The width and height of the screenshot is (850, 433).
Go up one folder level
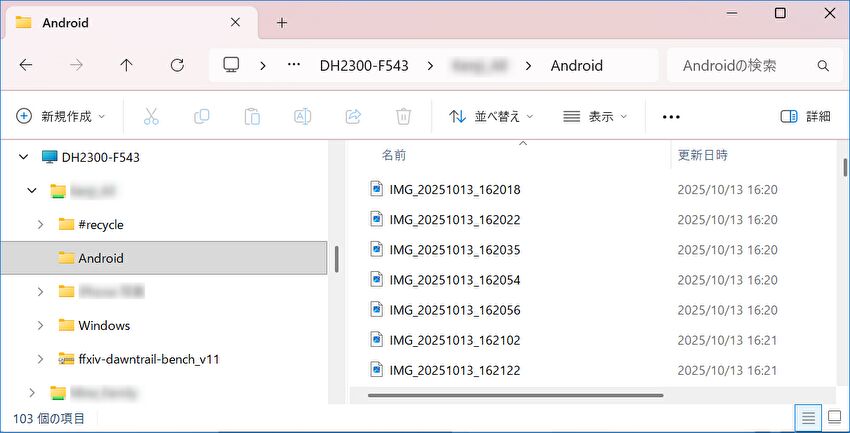(126, 65)
